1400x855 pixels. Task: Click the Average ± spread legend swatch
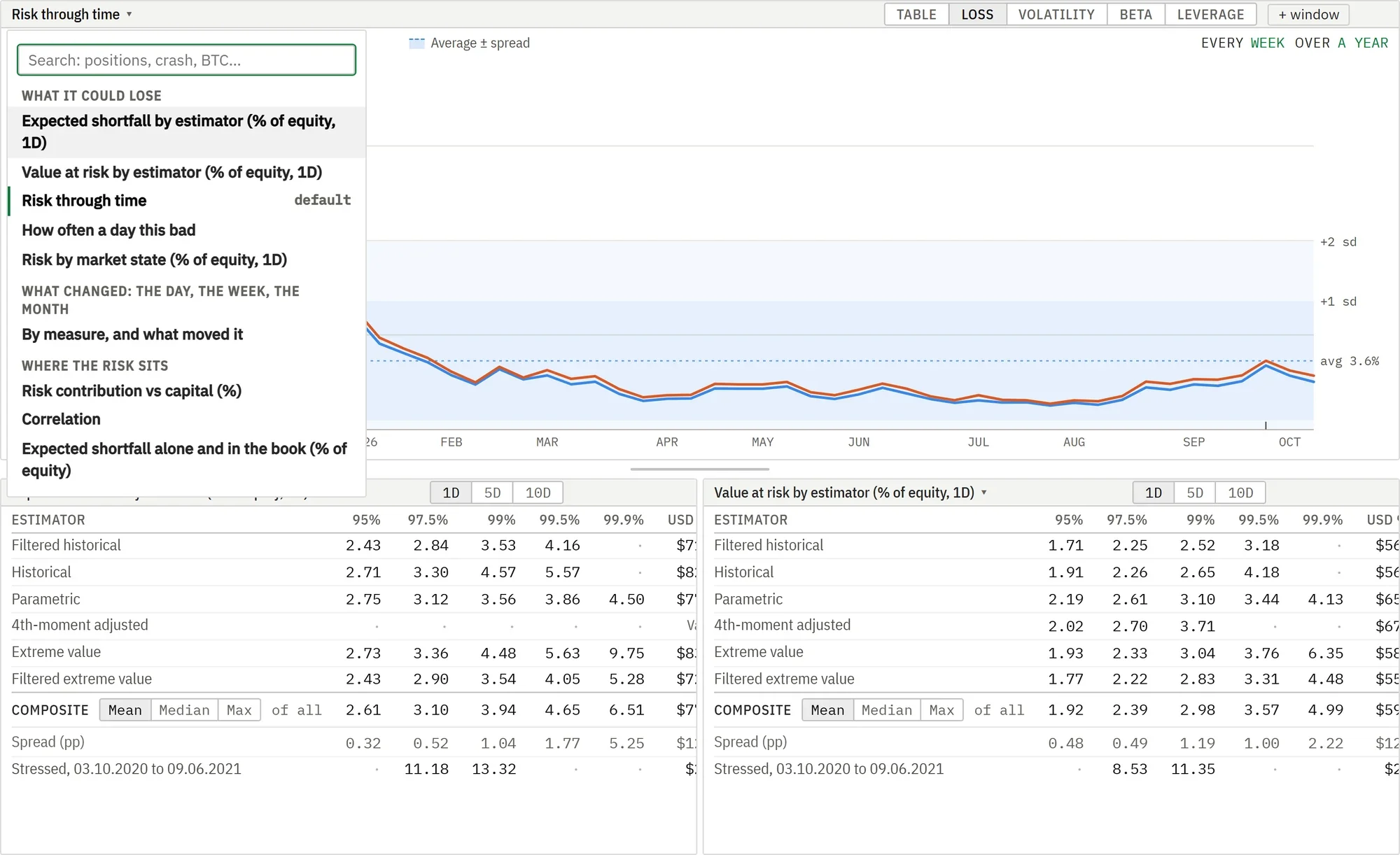(416, 43)
